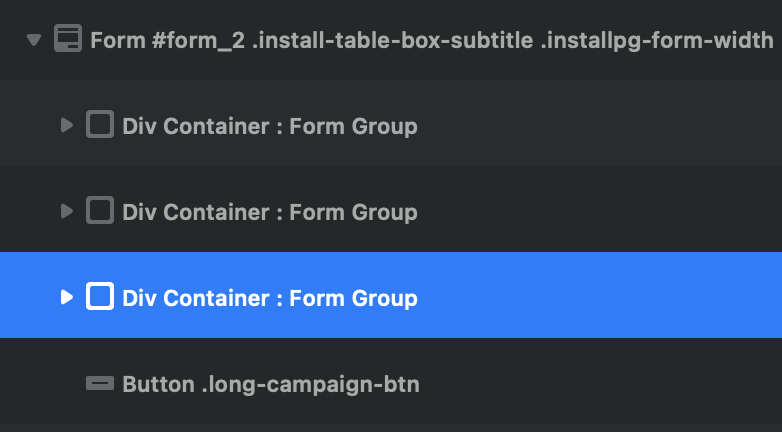
Task: Expand the second Div Container Form Group
Action: (67, 212)
